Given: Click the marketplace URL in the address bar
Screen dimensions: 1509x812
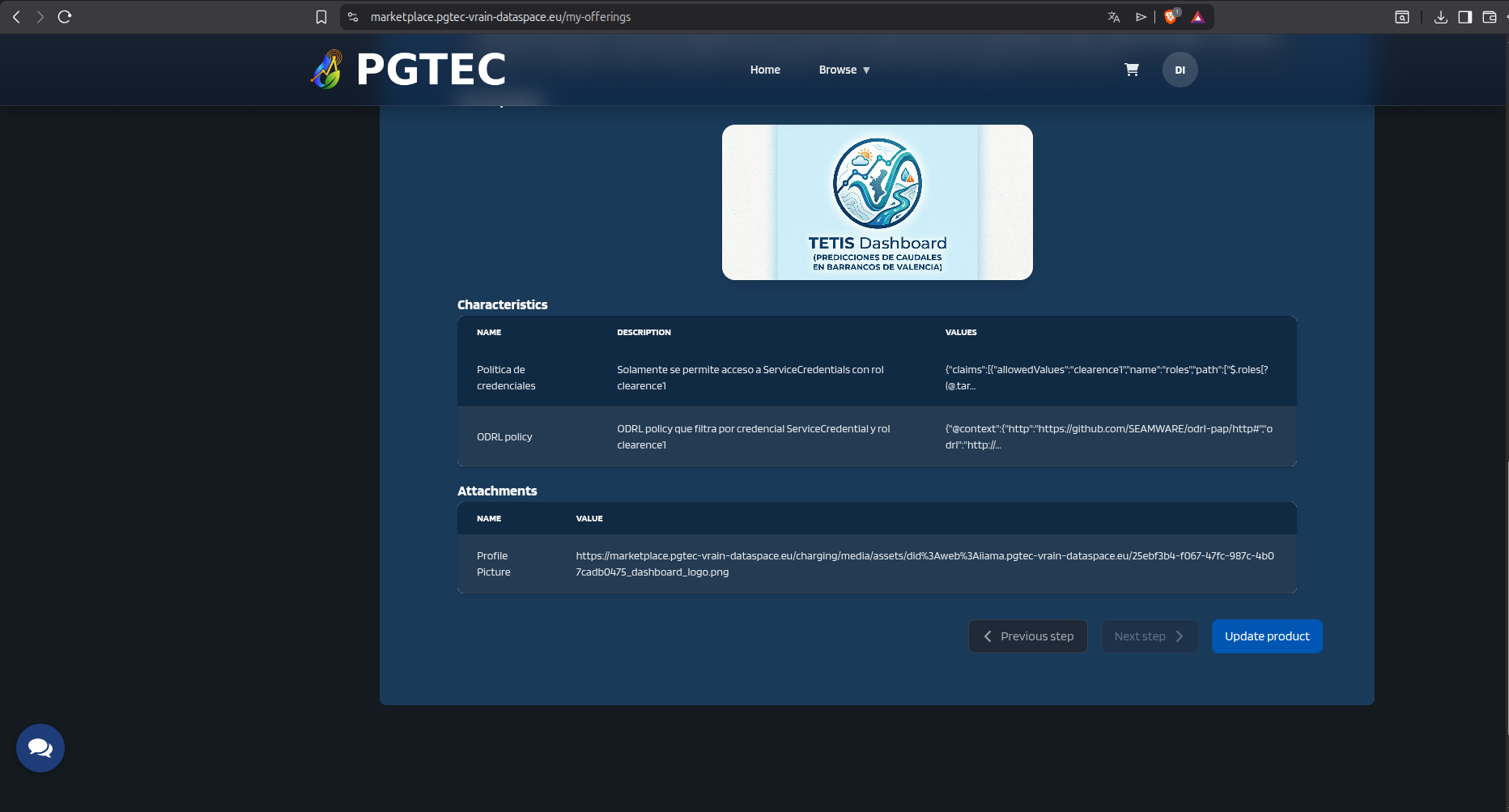Looking at the screenshot, I should (500, 17).
